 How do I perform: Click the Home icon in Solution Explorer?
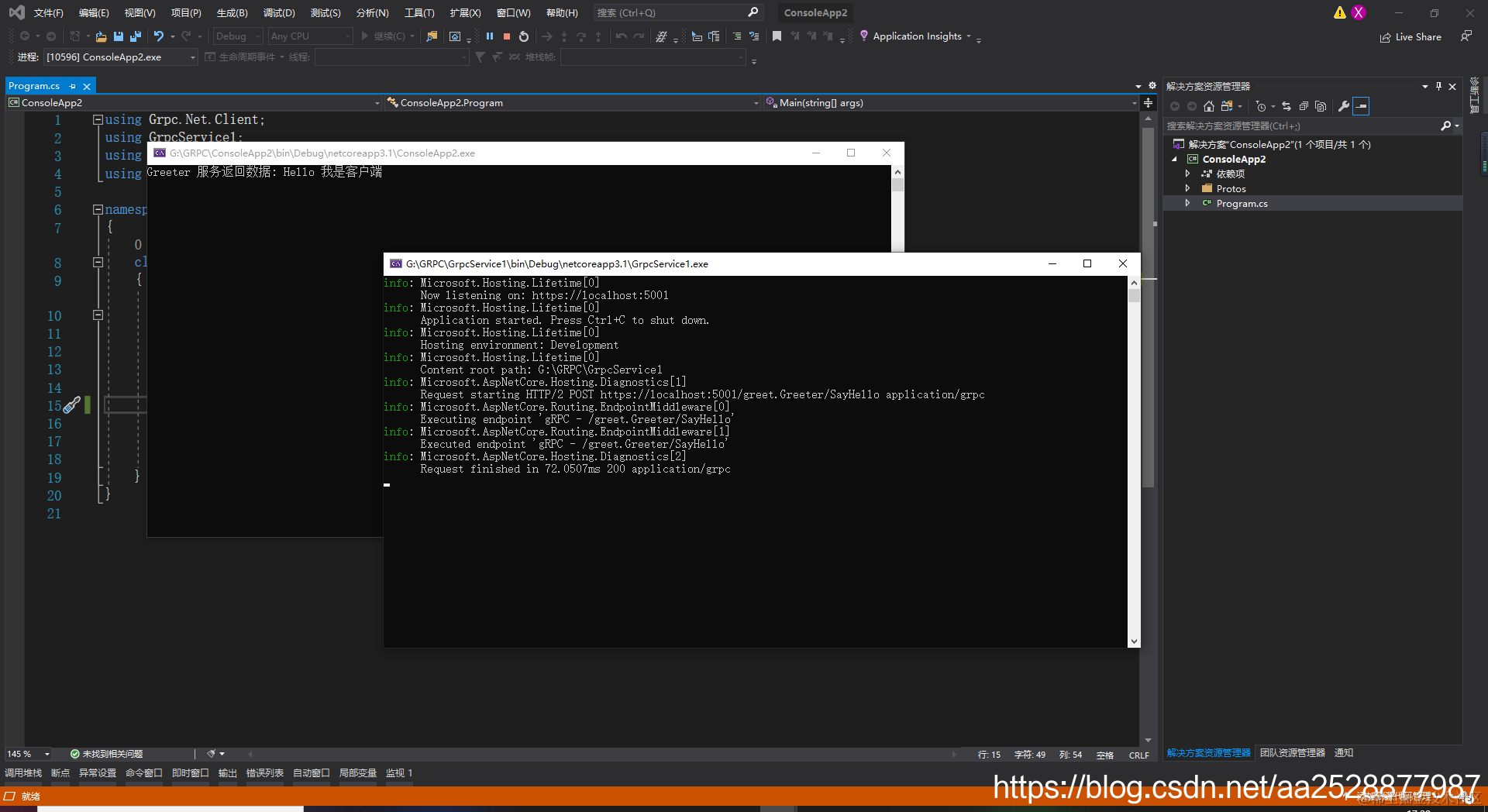click(1209, 106)
